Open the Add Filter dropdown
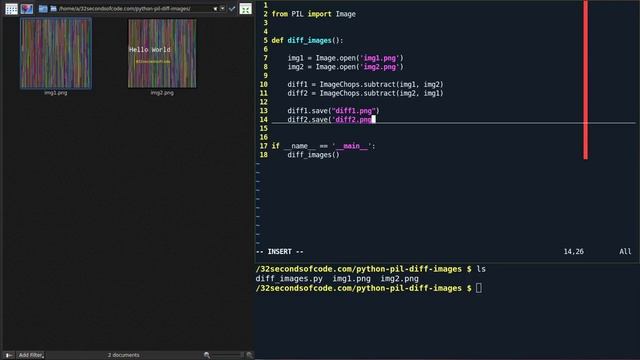Screen dimensions: 640x360 tap(31, 355)
